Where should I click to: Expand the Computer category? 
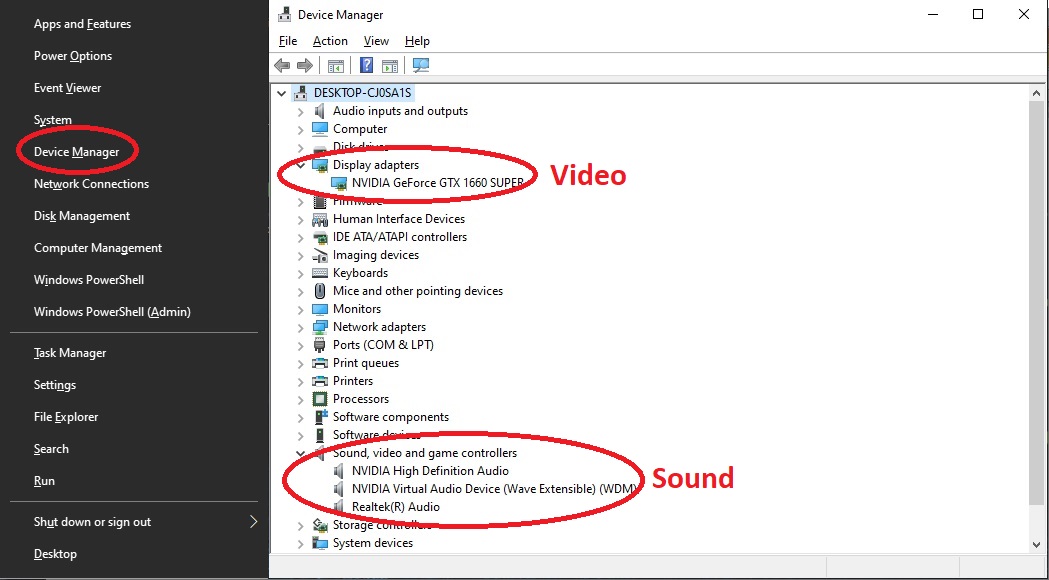pos(300,129)
